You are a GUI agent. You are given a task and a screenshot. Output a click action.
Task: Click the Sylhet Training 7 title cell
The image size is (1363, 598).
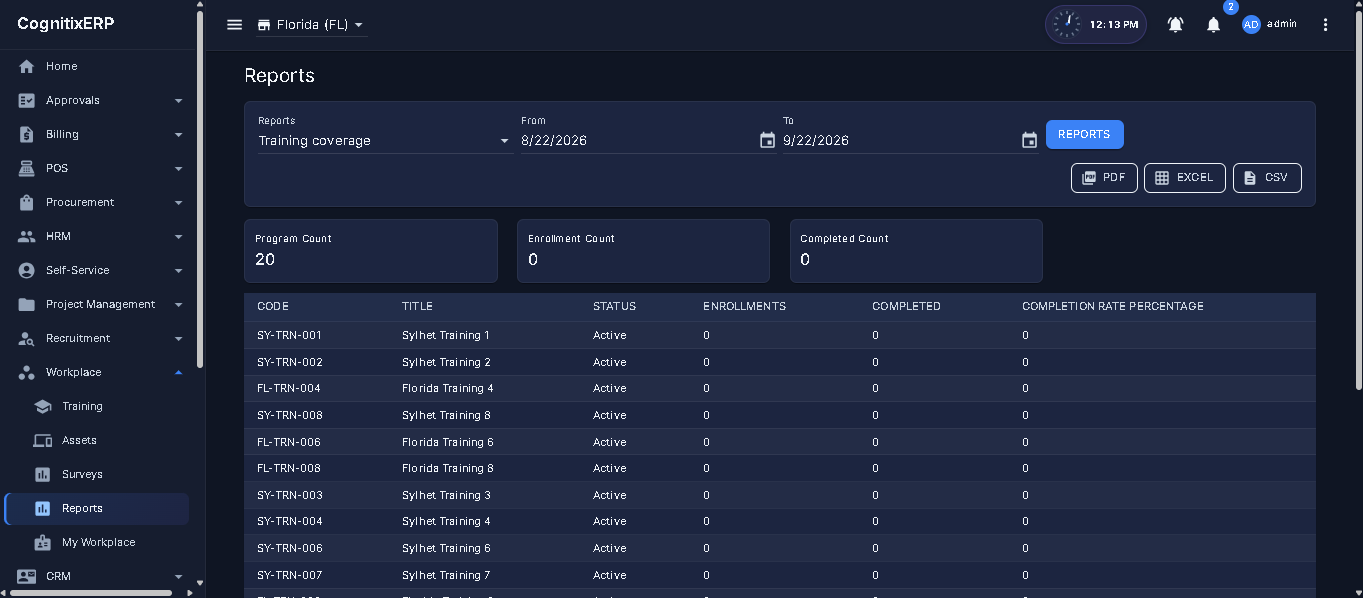point(446,575)
